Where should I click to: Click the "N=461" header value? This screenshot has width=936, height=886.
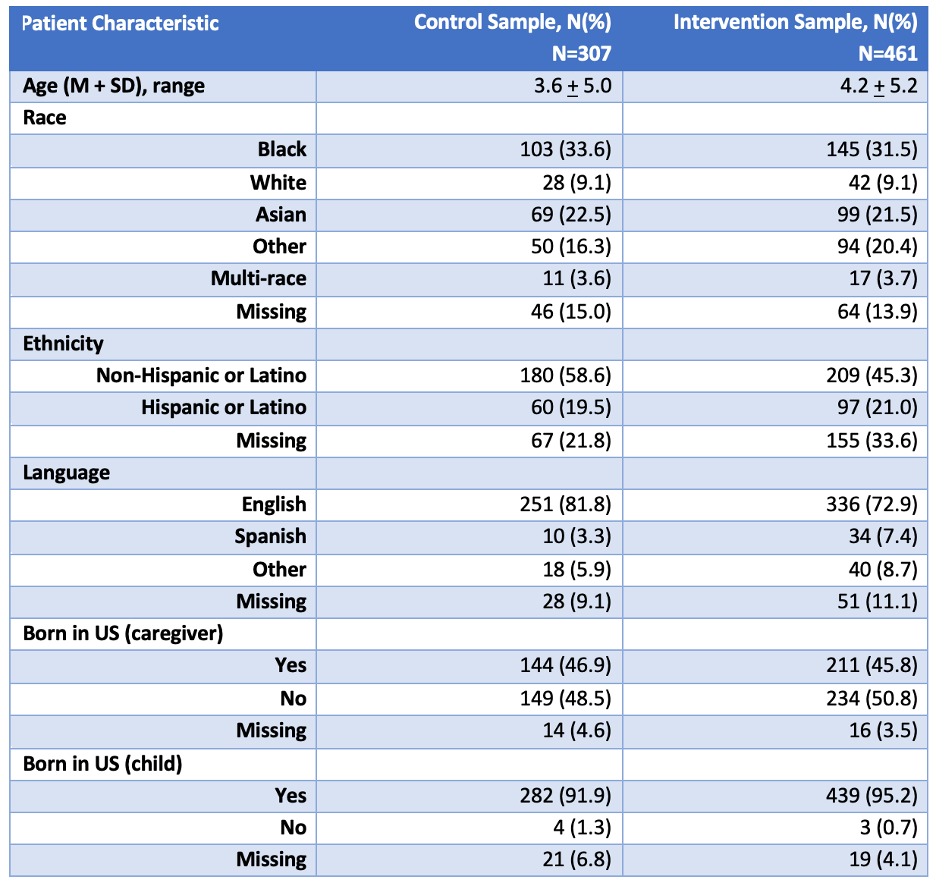pyautogui.click(x=888, y=54)
